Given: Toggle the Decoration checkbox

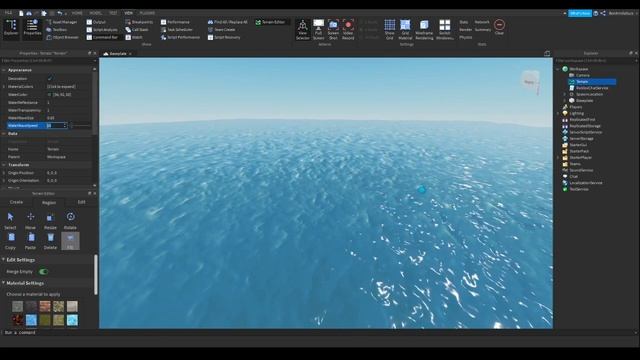Looking at the screenshot, I should pyautogui.click(x=50, y=78).
